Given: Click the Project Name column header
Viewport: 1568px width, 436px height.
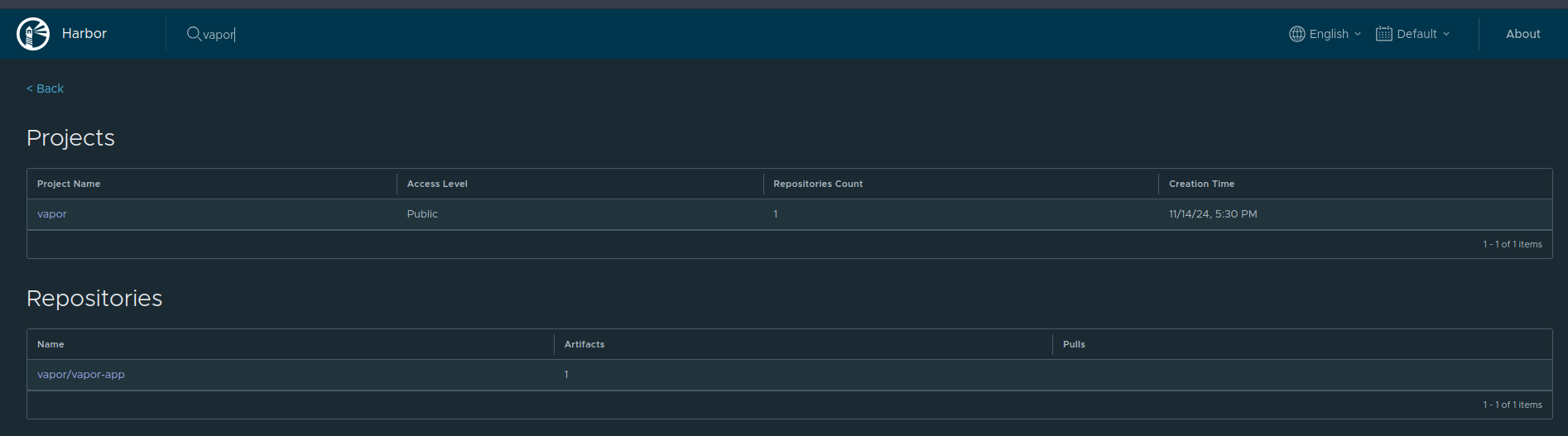Looking at the screenshot, I should click(x=69, y=184).
